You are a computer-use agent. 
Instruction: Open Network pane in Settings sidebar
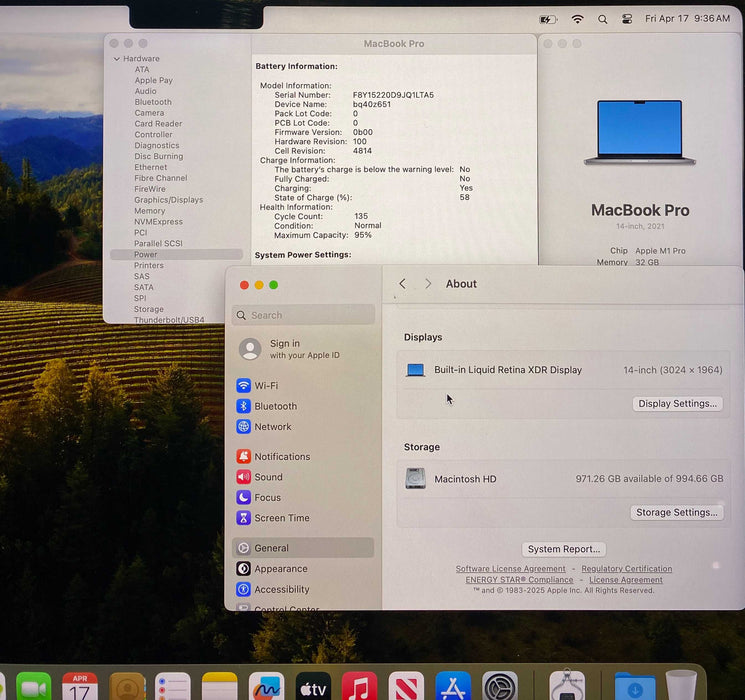pos(304,427)
